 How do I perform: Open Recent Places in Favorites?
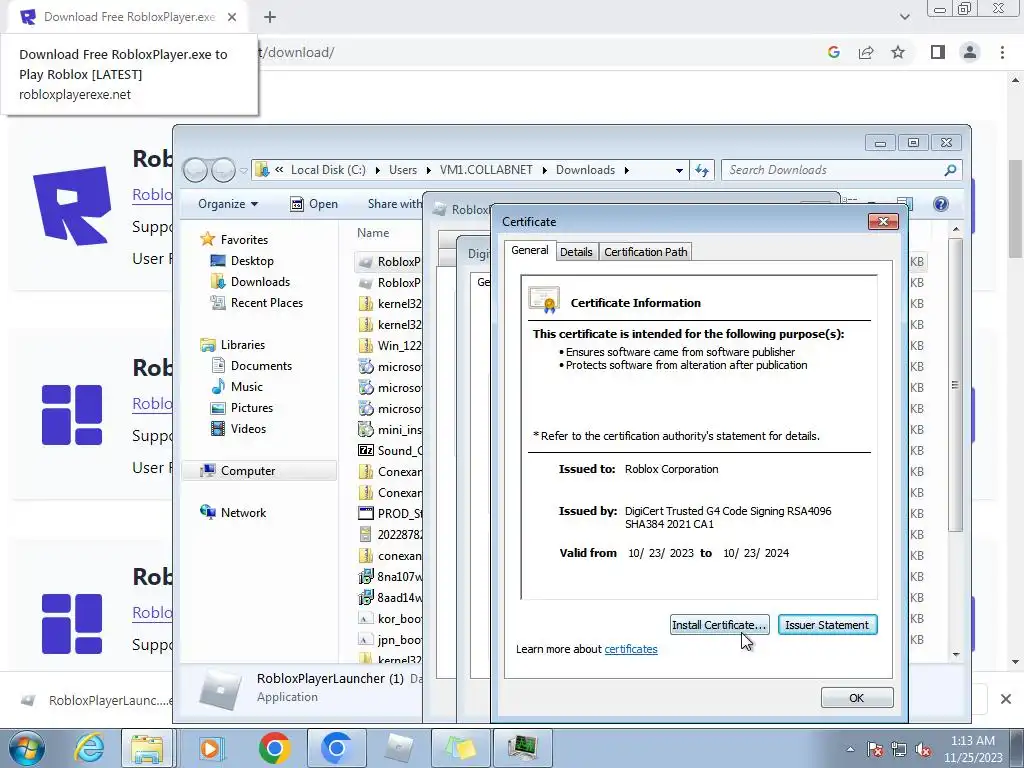point(266,302)
